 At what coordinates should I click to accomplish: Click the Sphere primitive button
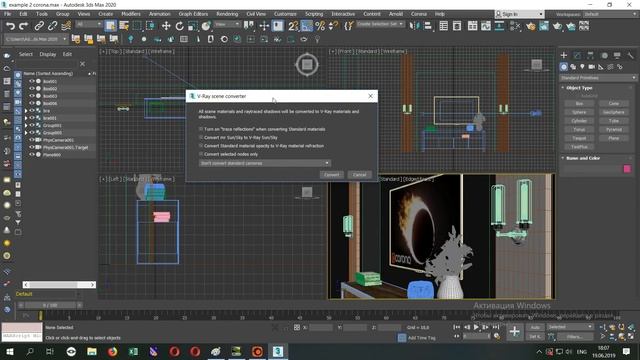click(579, 112)
